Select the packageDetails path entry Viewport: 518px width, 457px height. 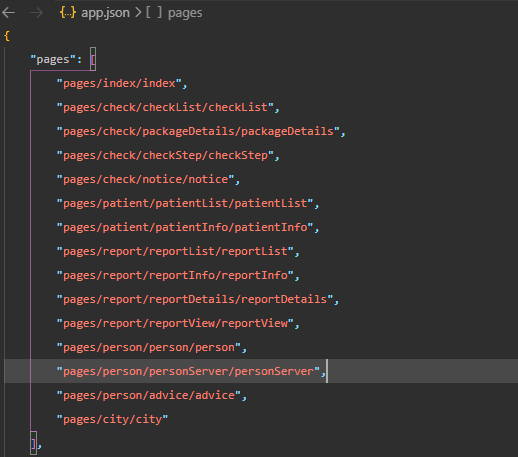[x=198, y=131]
